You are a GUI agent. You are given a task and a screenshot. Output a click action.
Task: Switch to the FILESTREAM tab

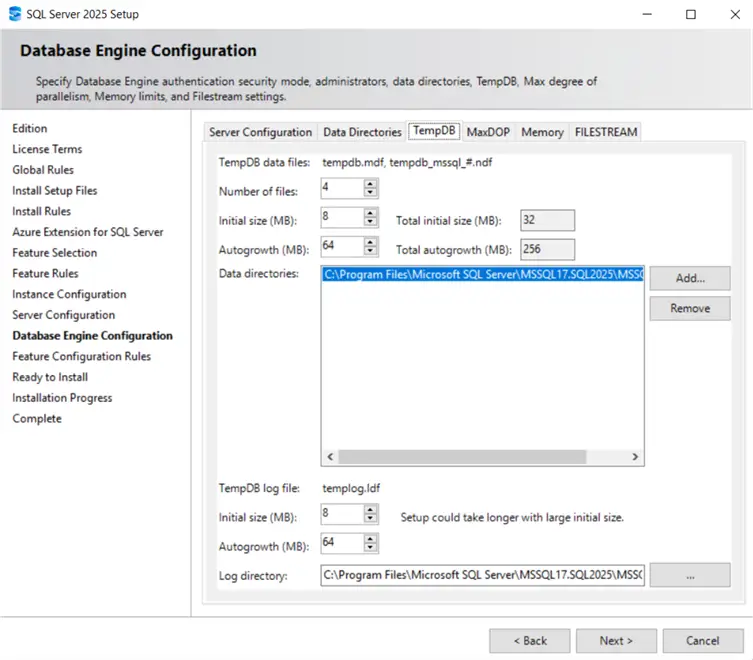click(x=606, y=132)
